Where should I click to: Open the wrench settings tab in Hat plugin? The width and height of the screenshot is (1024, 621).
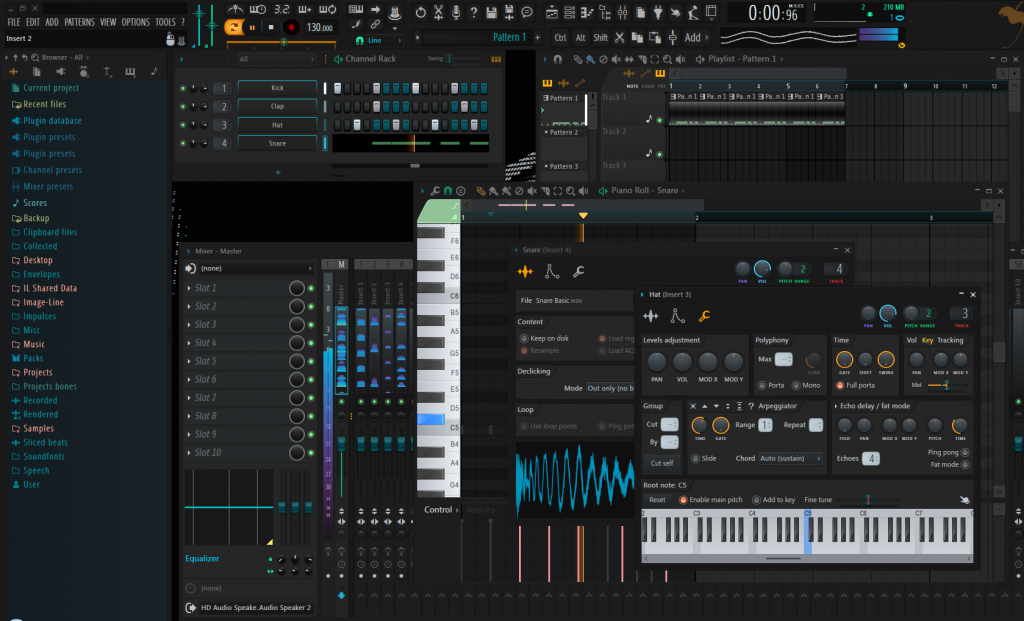703,316
